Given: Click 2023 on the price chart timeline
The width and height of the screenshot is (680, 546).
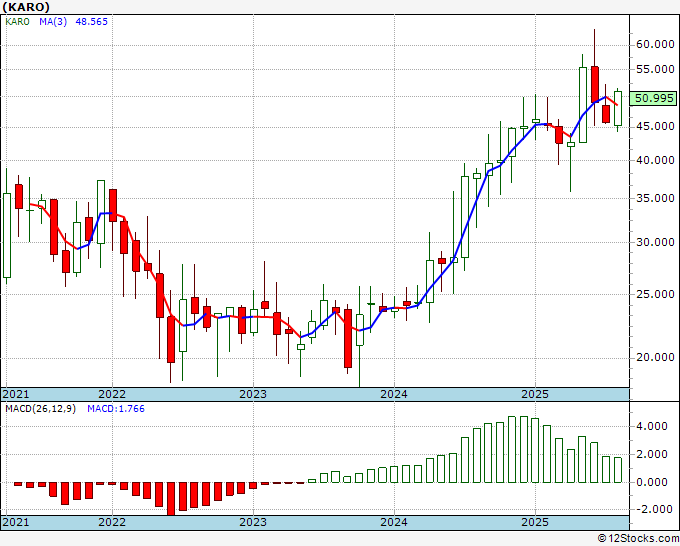Looking at the screenshot, I should pyautogui.click(x=253, y=394).
